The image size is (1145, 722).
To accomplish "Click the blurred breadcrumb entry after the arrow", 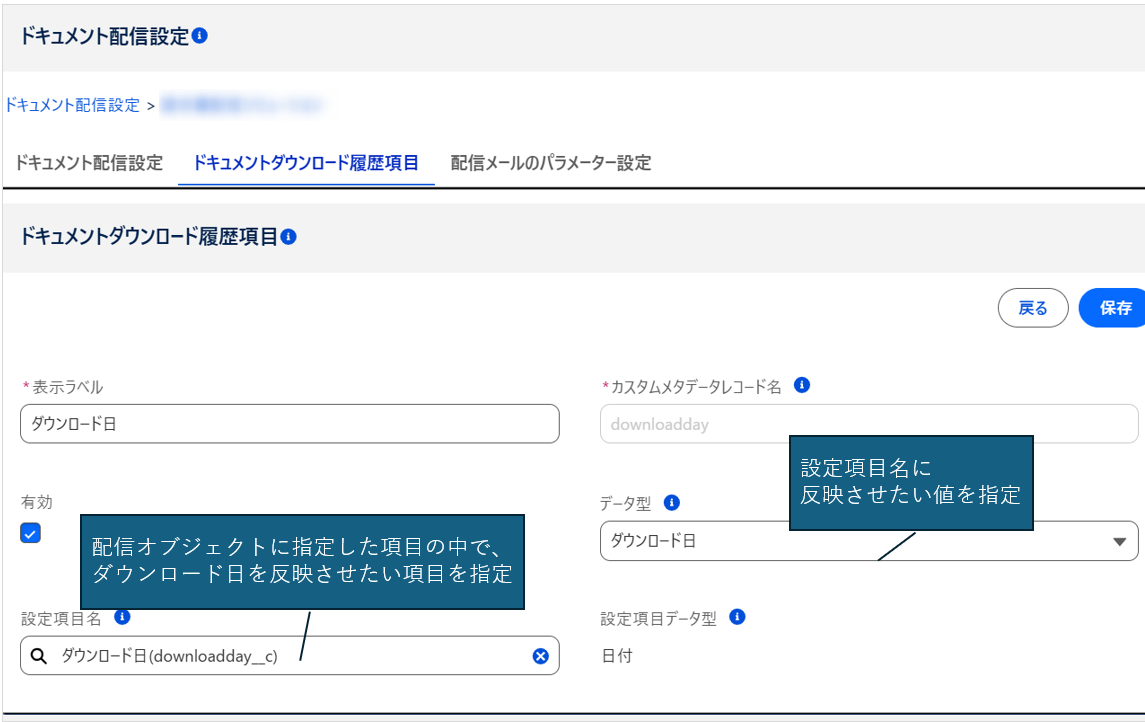I will (241, 104).
